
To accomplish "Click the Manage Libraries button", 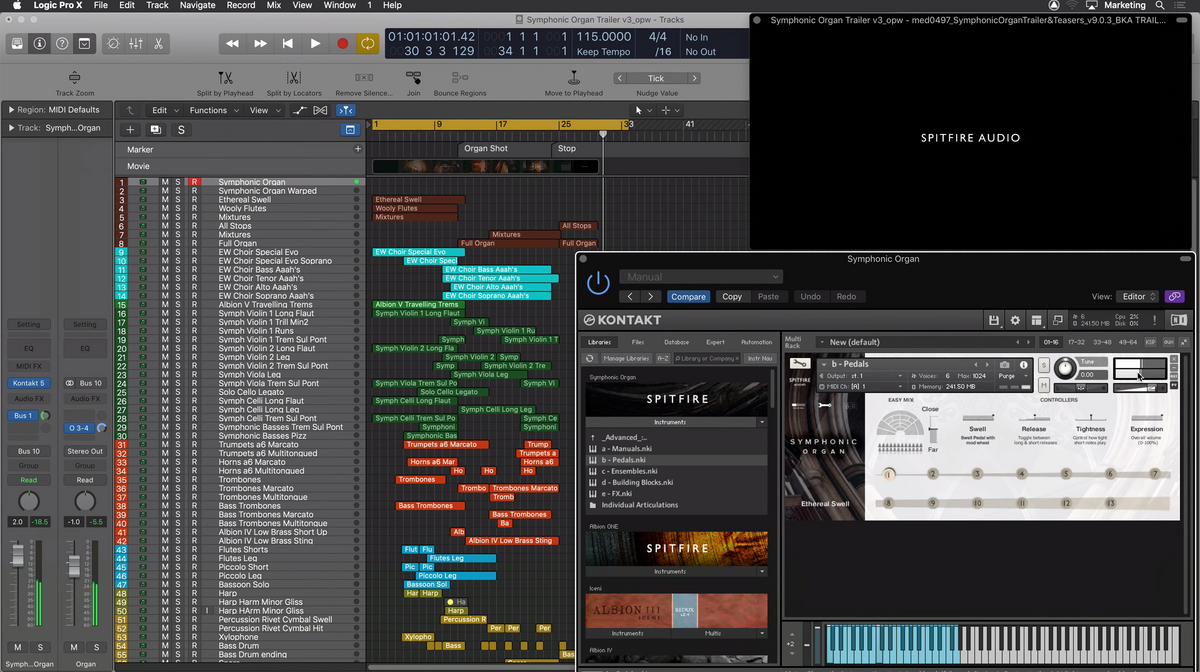I will [x=626, y=358].
